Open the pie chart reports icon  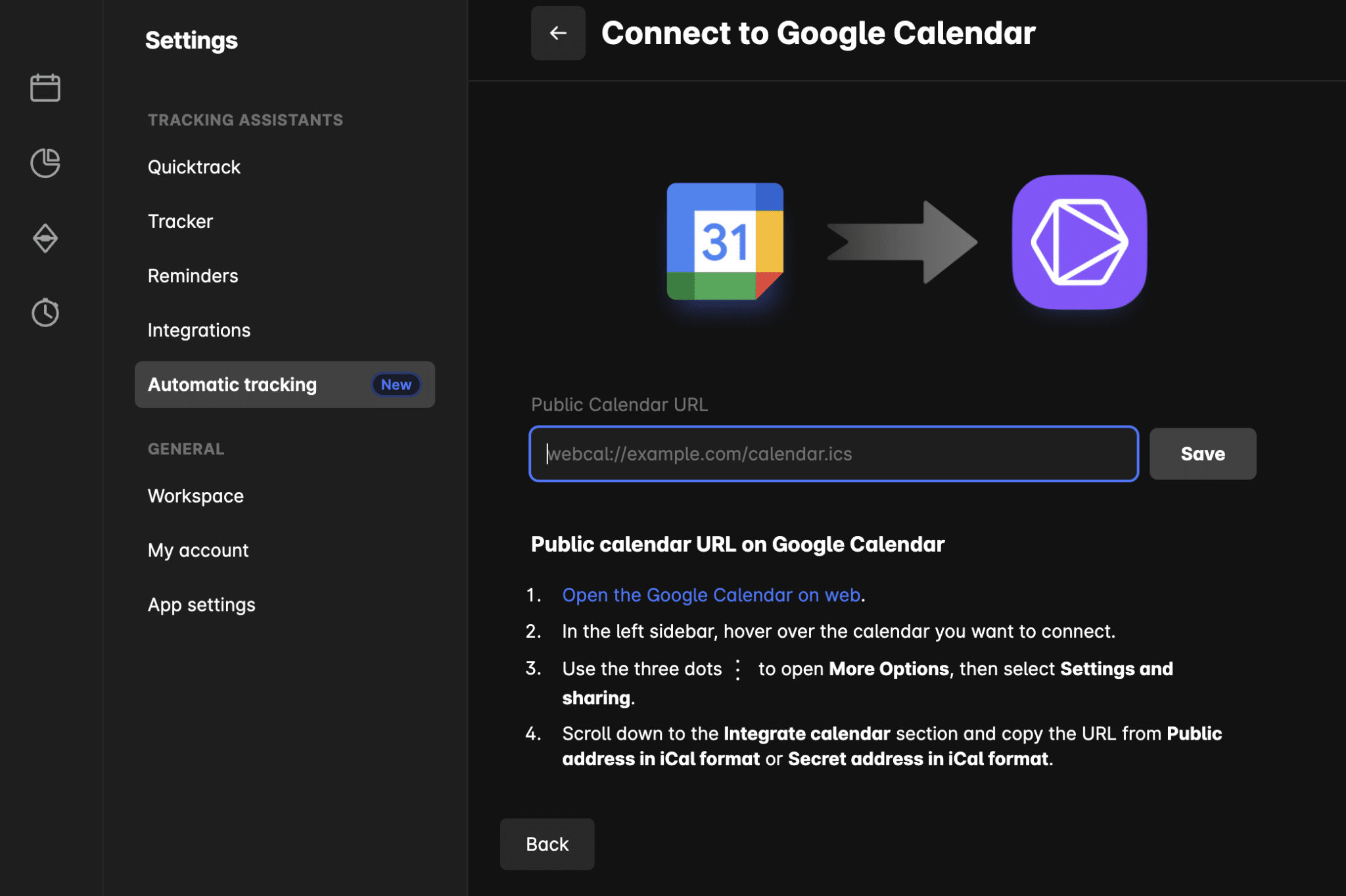(x=45, y=163)
